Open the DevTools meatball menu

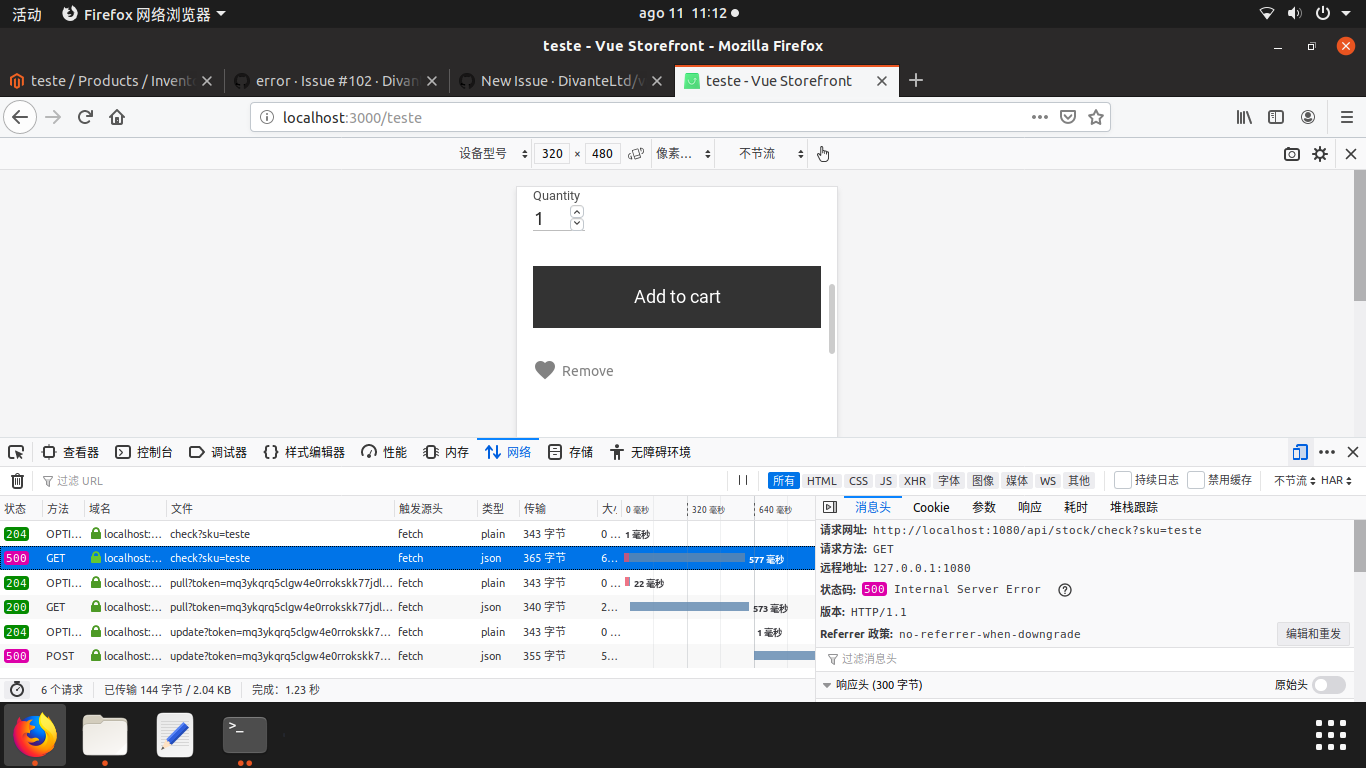[x=1327, y=452]
